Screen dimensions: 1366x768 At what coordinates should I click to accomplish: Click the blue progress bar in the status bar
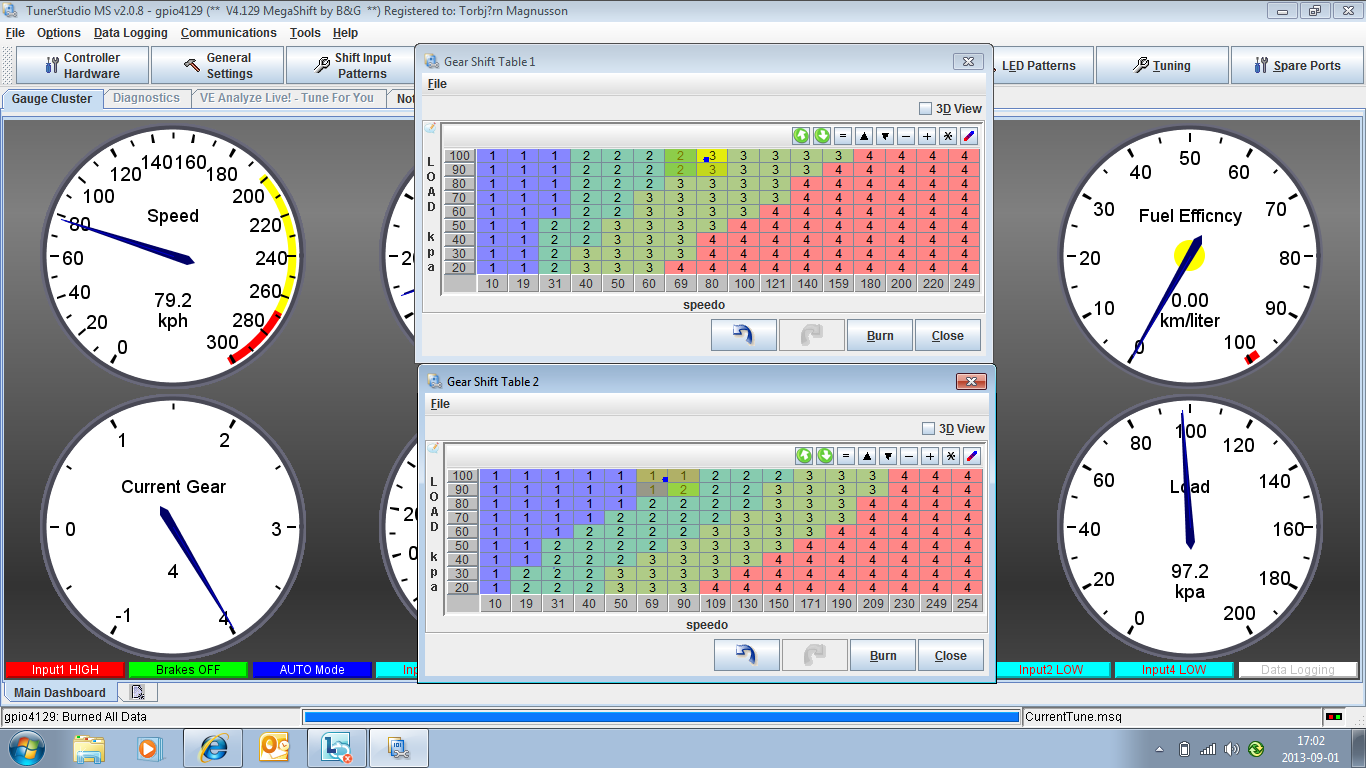662,717
